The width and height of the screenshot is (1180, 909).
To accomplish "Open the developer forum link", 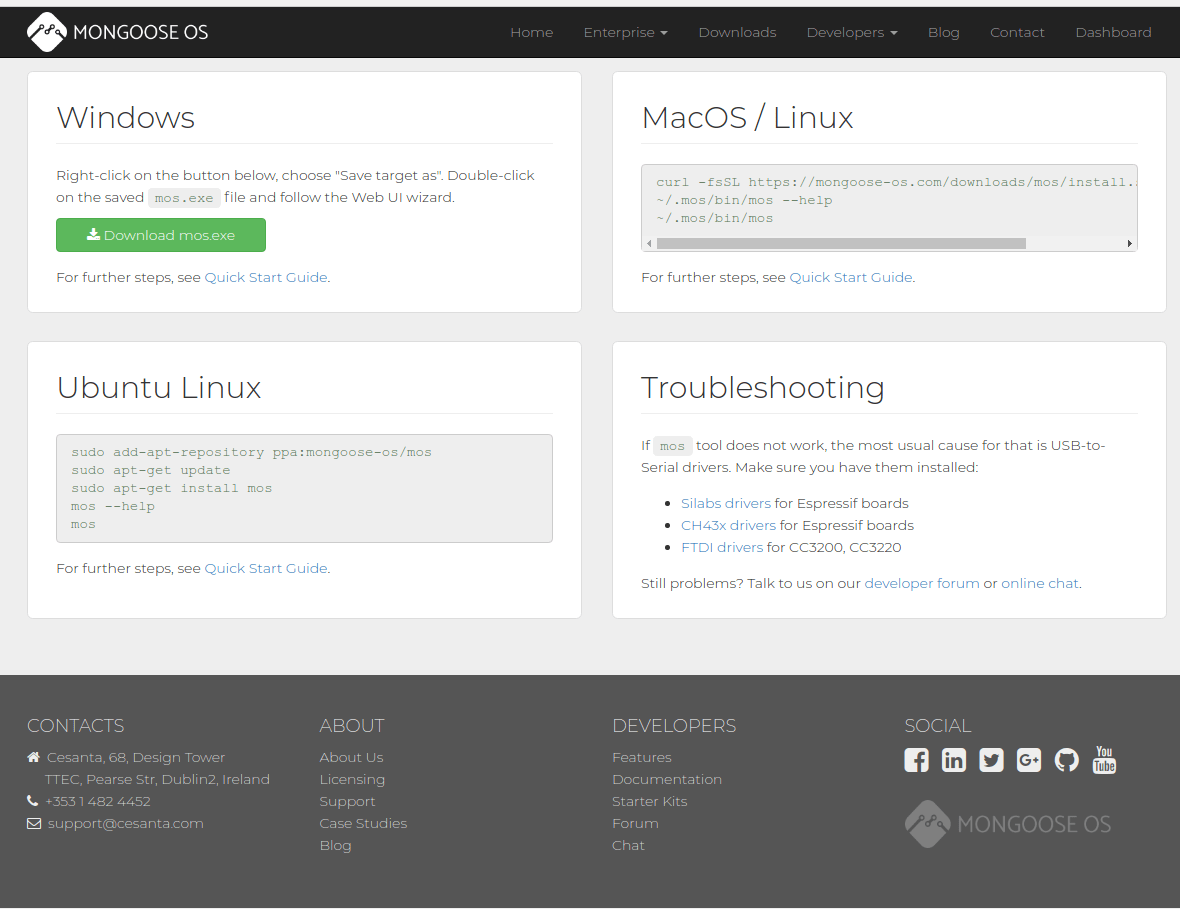I will (922, 583).
